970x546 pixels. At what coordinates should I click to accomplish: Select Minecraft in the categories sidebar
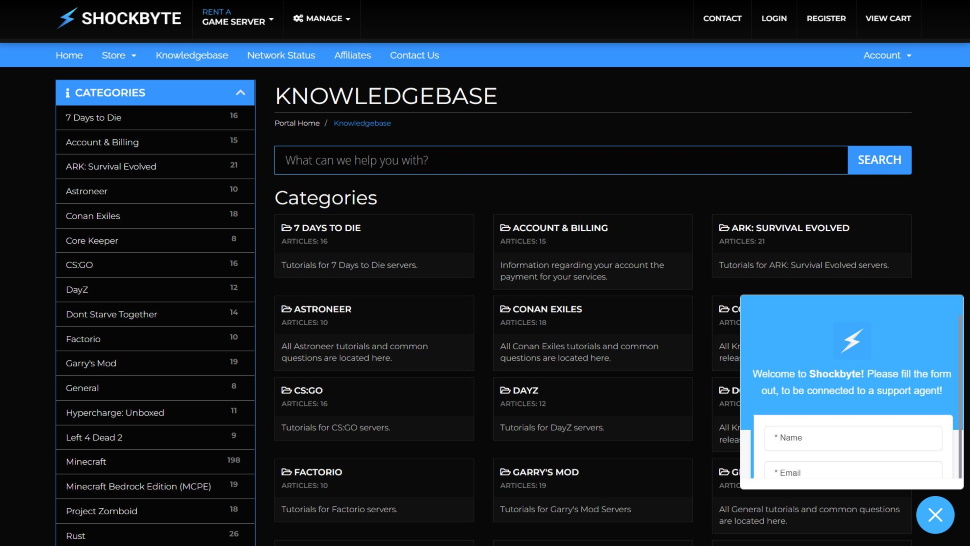(x=155, y=462)
